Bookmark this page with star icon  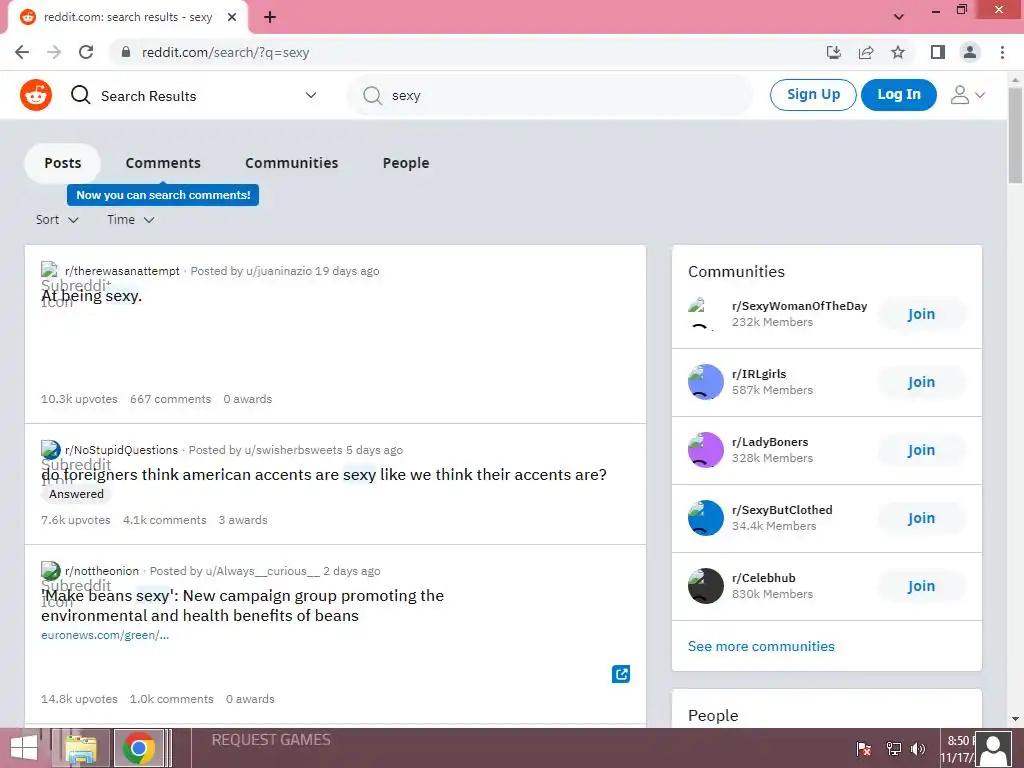(x=898, y=52)
